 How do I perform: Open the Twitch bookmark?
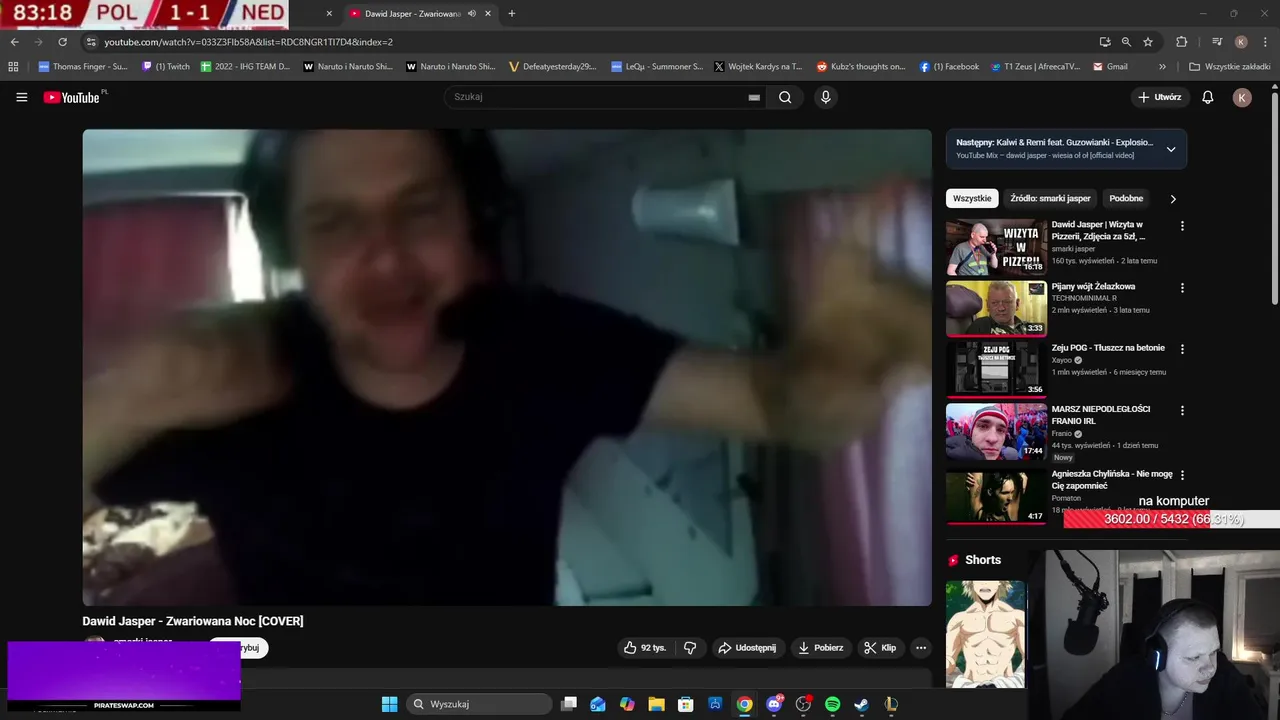[x=166, y=67]
